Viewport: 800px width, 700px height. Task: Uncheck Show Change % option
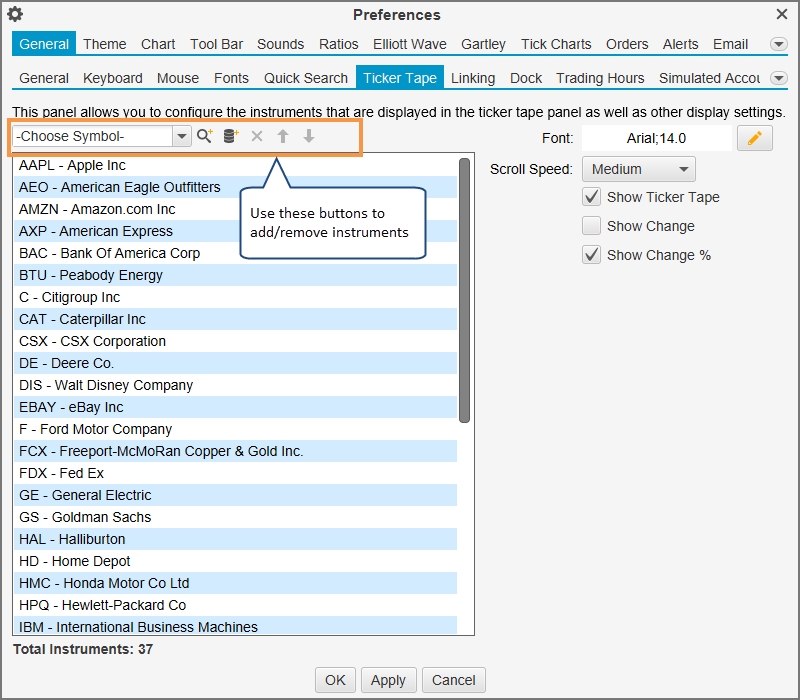tap(592, 255)
